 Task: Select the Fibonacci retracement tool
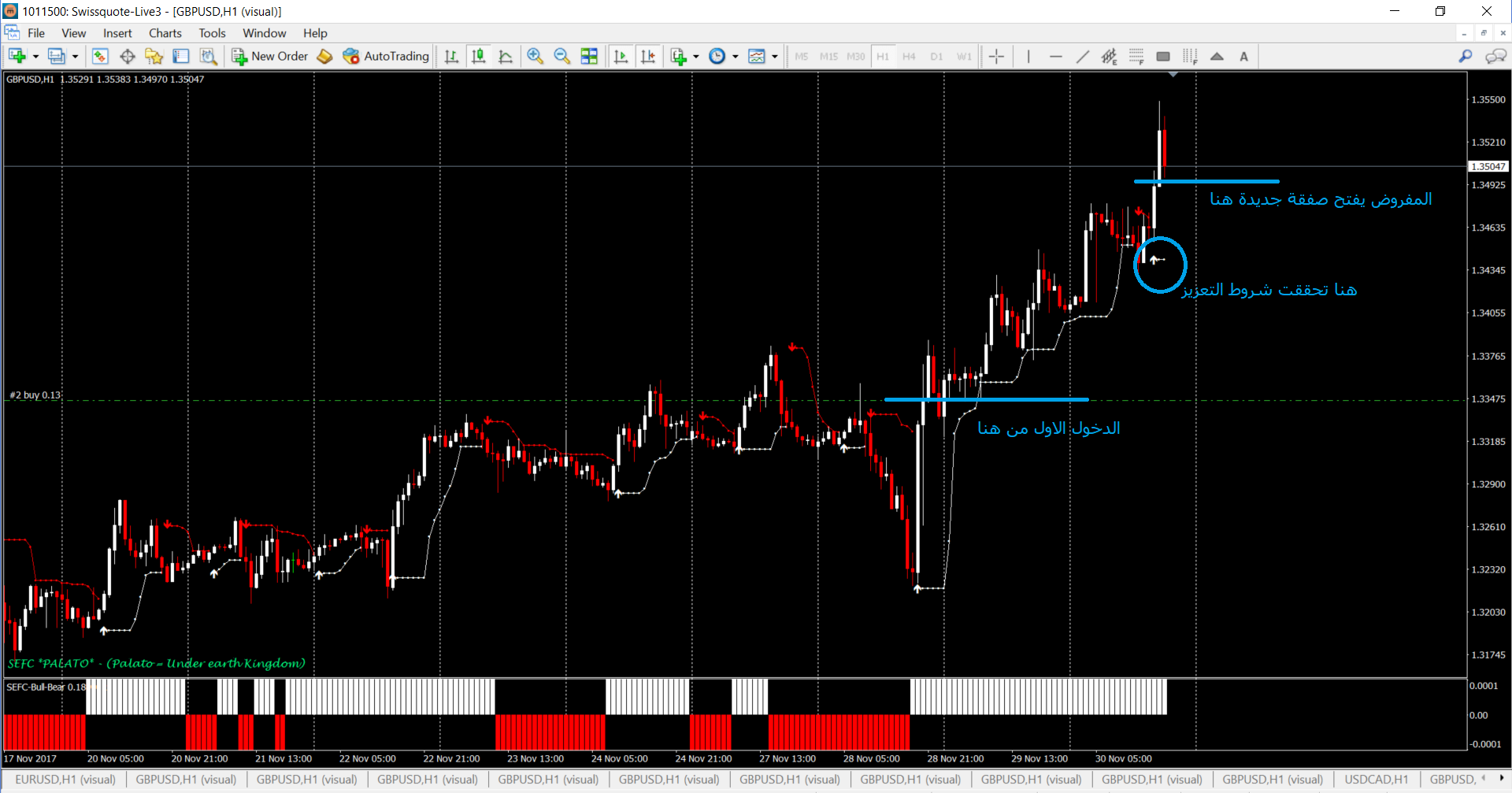coord(1136,56)
